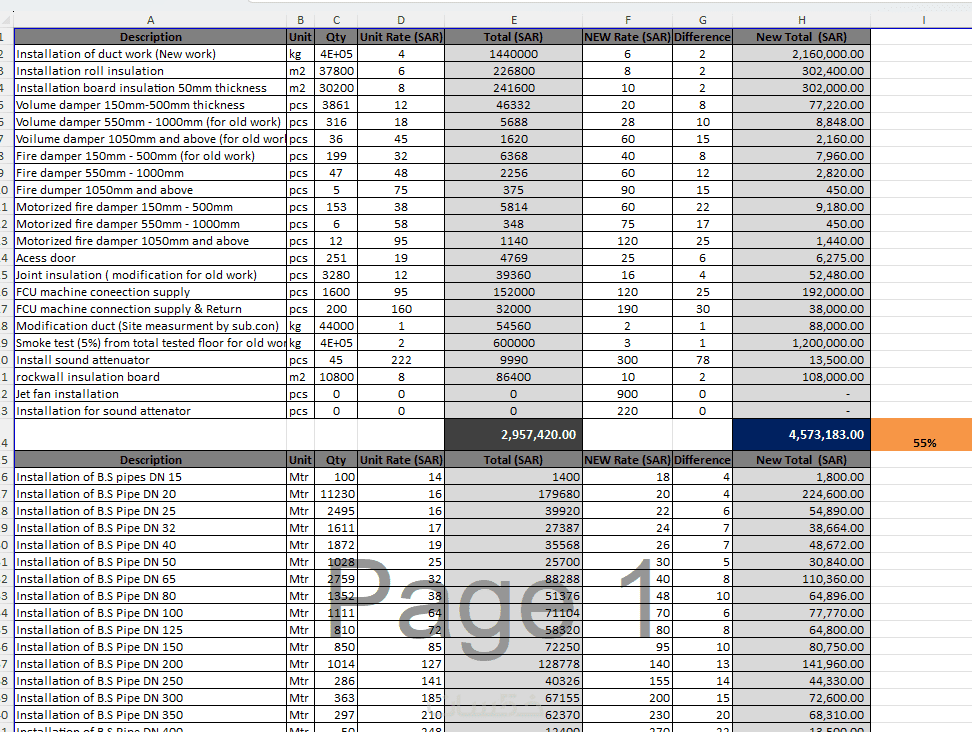This screenshot has height=732, width=972.
Task: Select cell 'Installation of B.S Pipe DN 50'
Action: point(151,562)
